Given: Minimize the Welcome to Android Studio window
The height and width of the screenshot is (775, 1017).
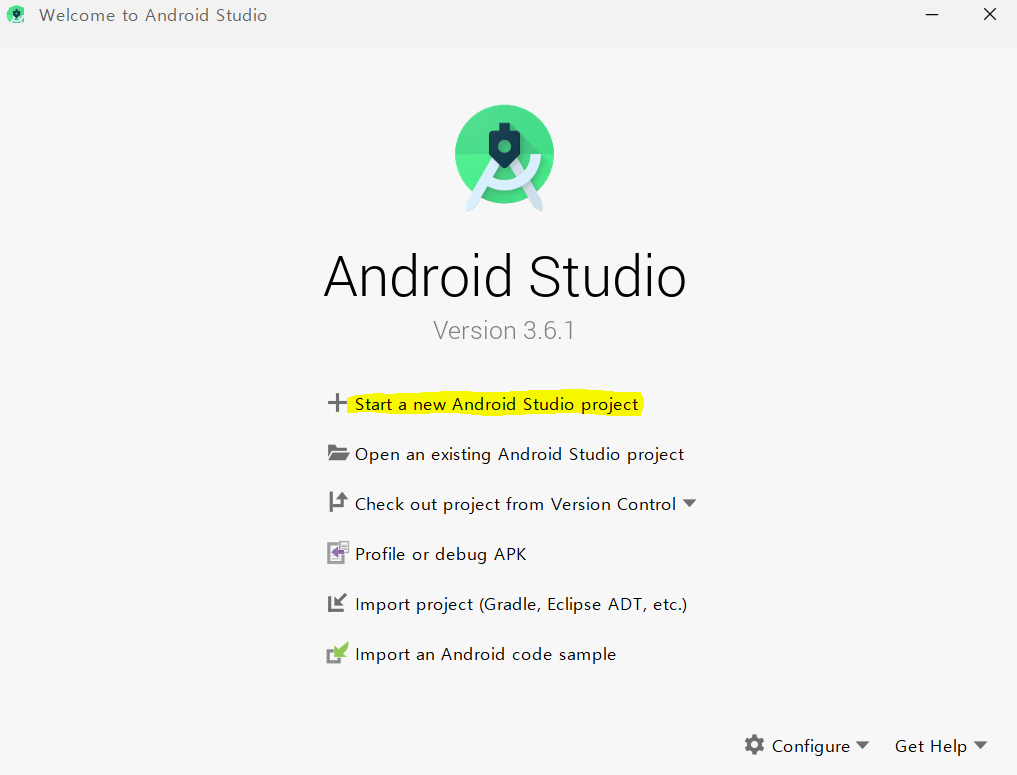Looking at the screenshot, I should (x=932, y=15).
